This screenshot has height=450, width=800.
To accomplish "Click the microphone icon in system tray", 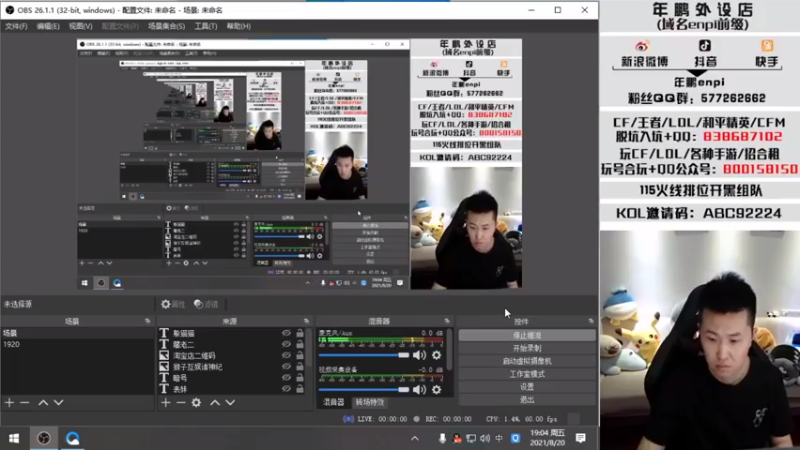I will click(442, 438).
